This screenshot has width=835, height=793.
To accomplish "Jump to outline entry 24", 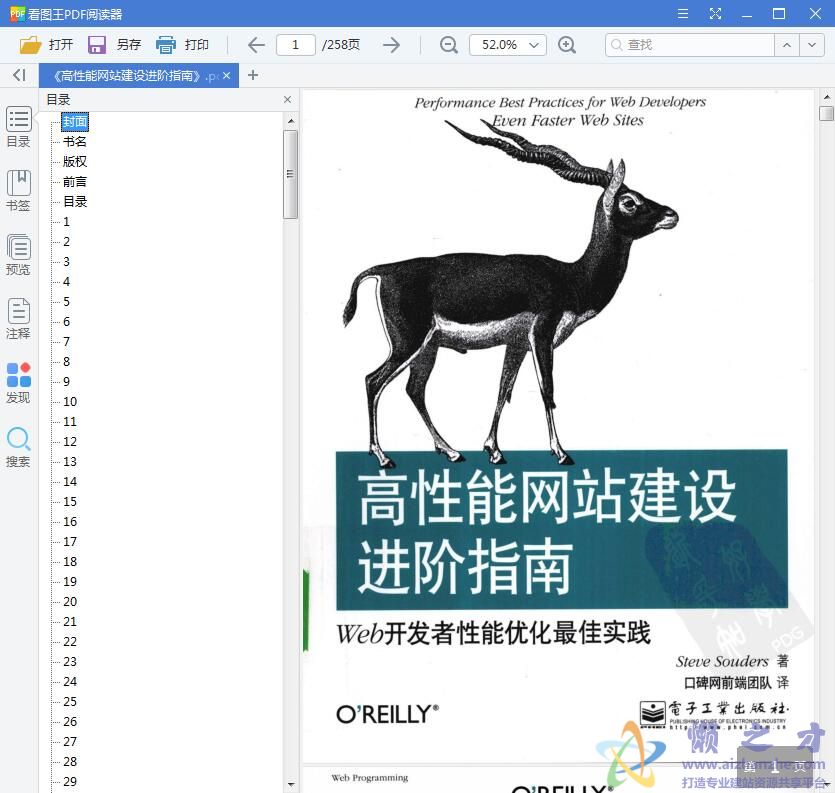I will click(70, 681).
